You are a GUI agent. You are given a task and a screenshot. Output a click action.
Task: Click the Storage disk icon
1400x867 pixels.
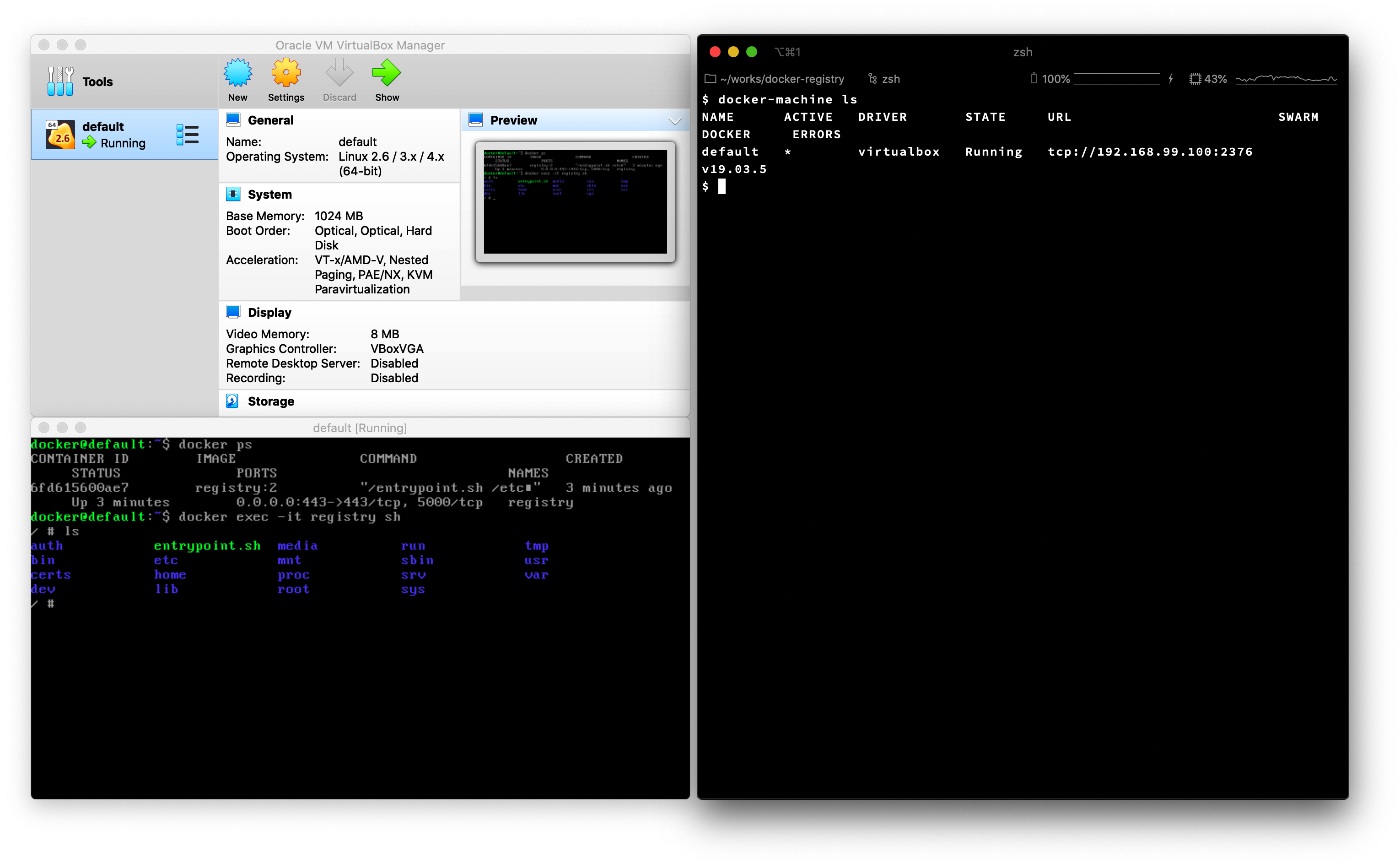[x=232, y=401]
